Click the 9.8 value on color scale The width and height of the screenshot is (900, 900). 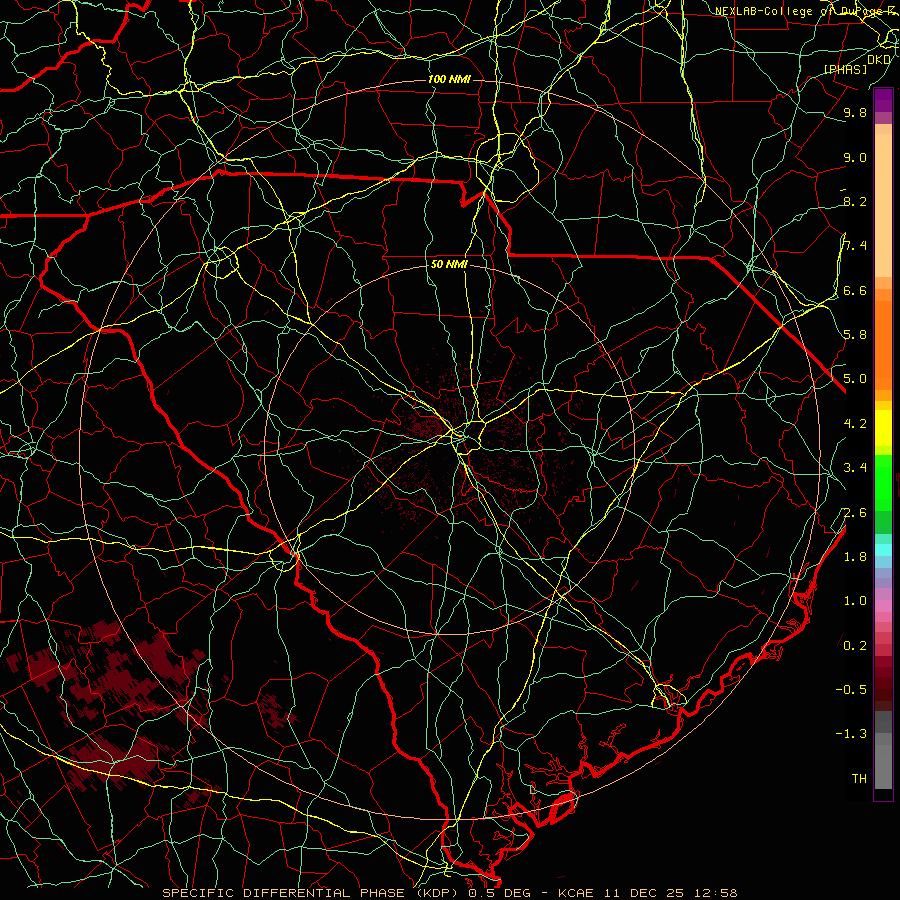(x=855, y=112)
